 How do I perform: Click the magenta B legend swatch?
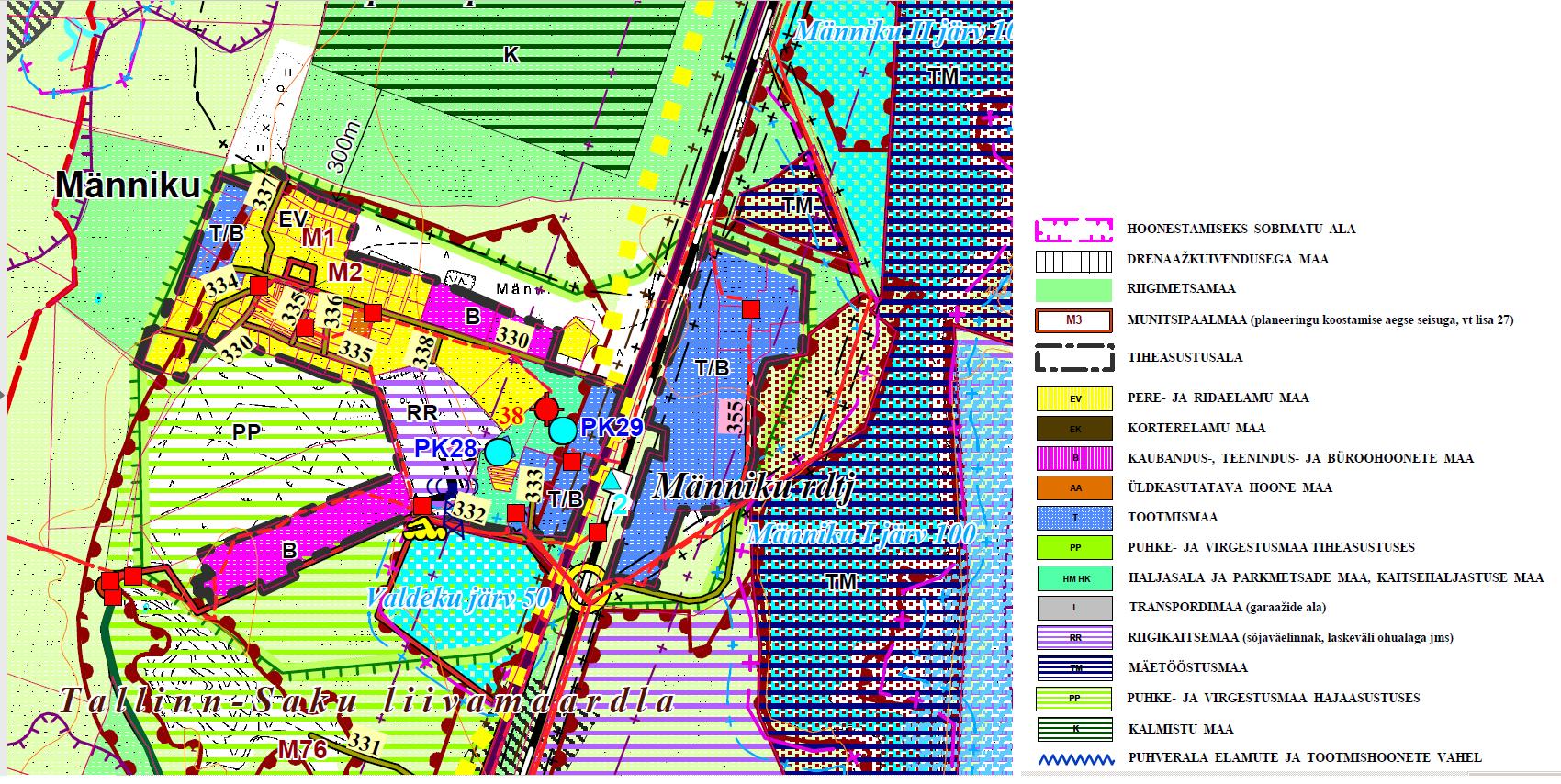tap(1073, 458)
